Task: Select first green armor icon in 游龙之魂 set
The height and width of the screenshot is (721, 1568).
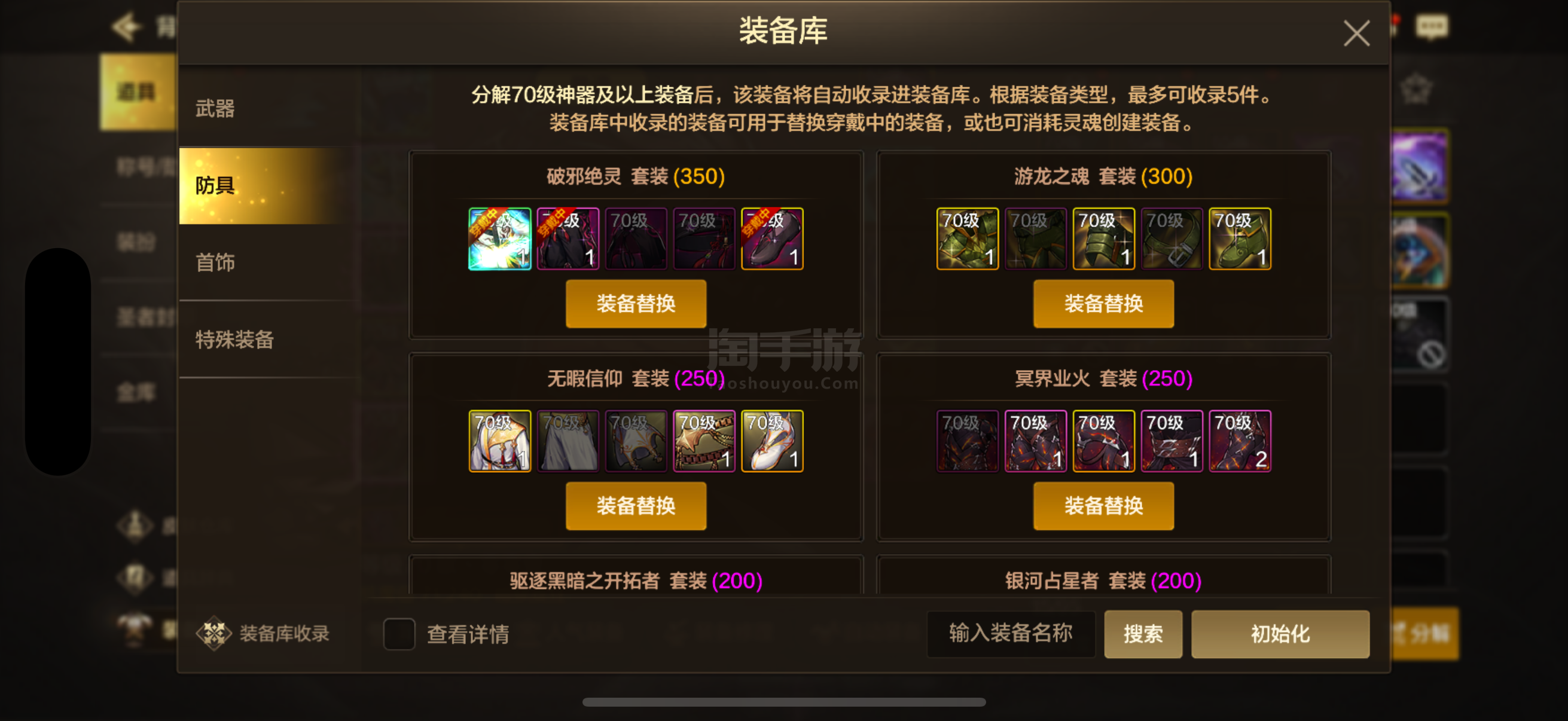Action: 967,239
